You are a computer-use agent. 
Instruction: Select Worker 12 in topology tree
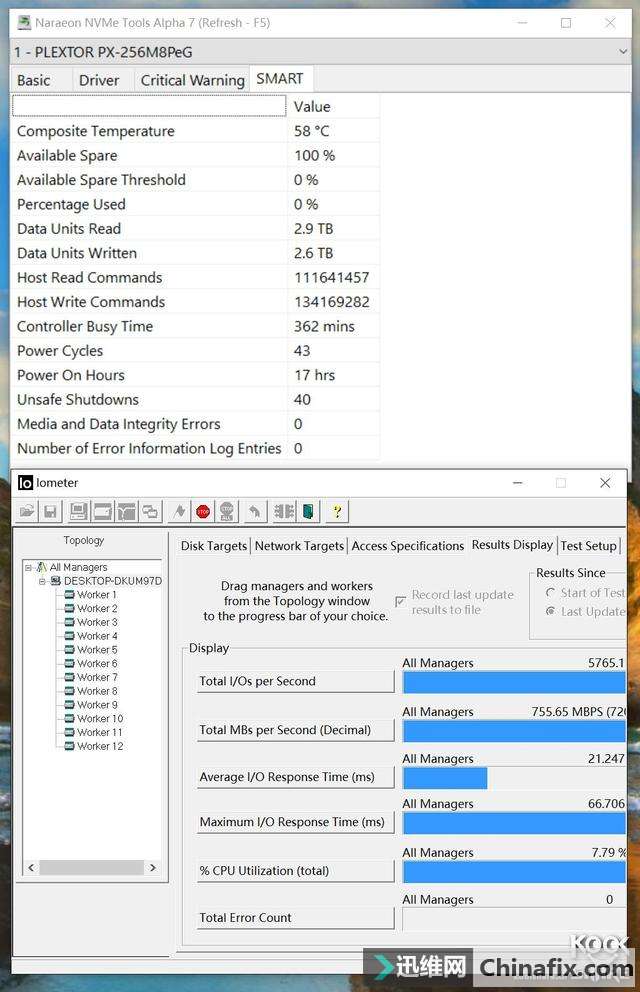[94, 747]
